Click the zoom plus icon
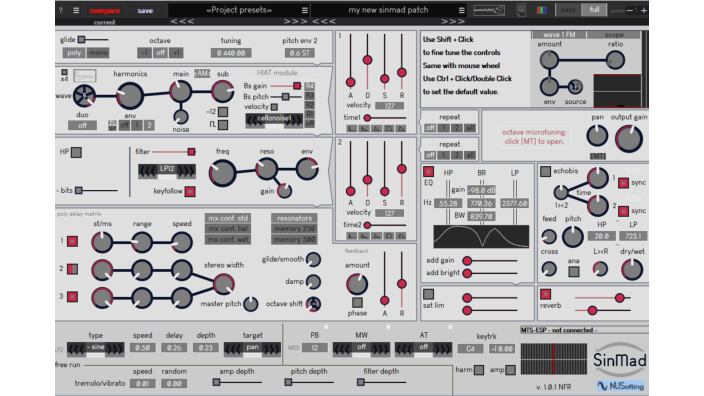Viewport: 704px width, 396px height. click(644, 10)
